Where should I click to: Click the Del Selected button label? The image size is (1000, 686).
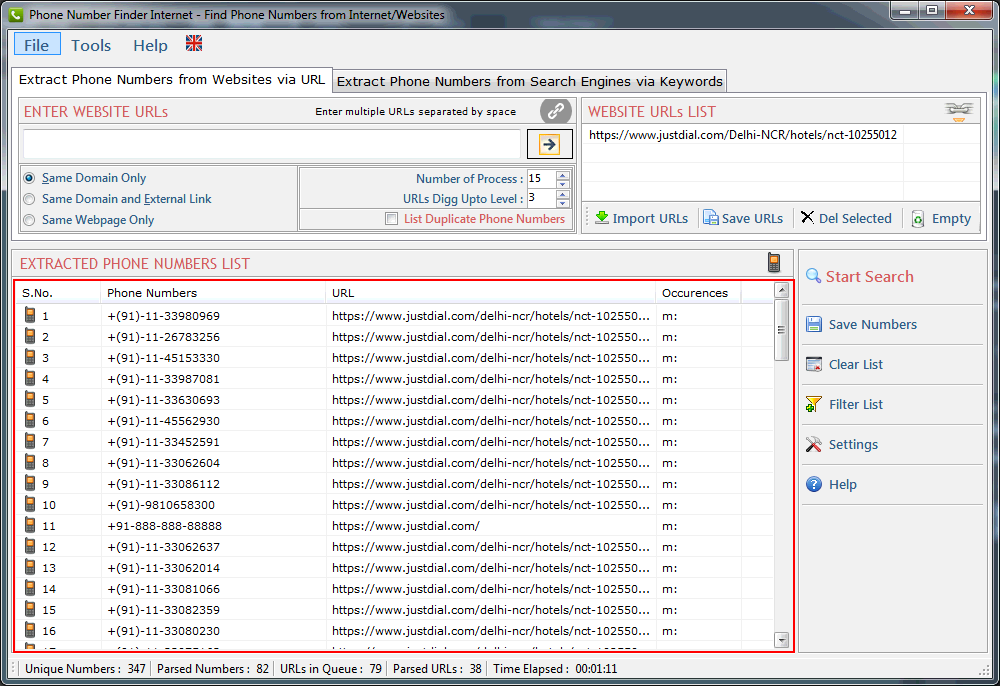point(855,218)
